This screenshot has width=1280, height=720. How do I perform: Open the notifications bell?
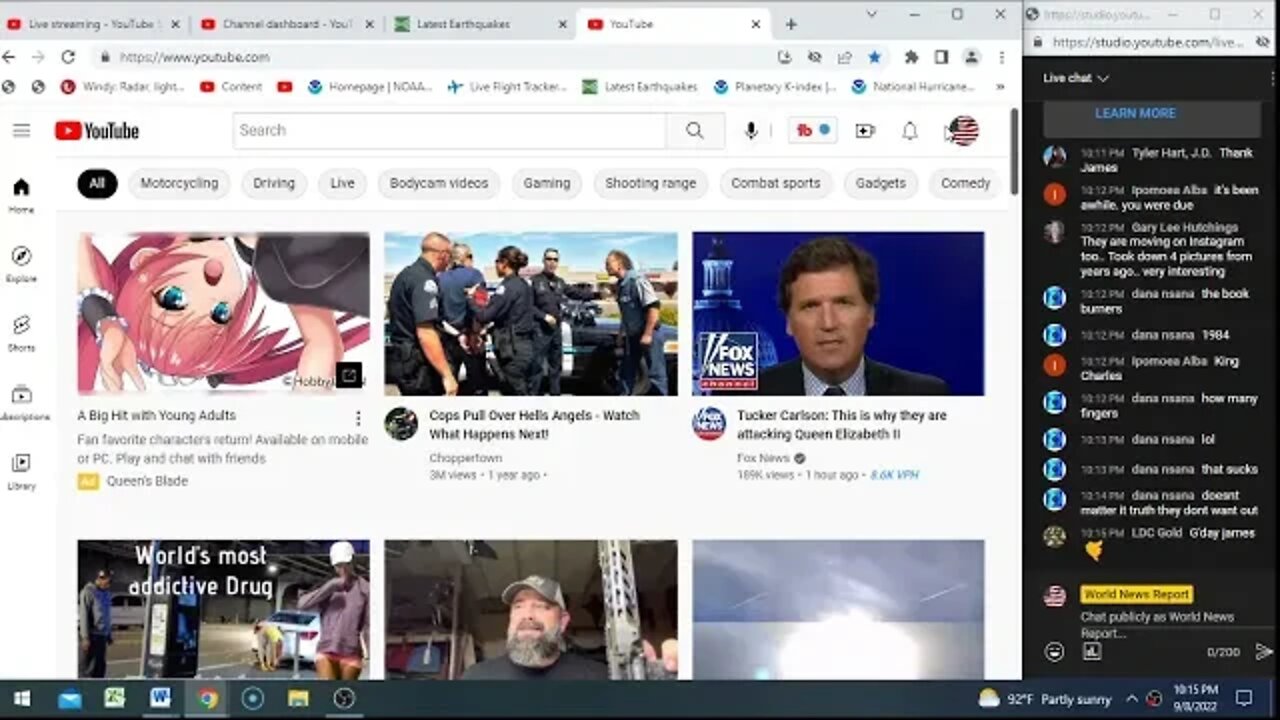coord(909,131)
